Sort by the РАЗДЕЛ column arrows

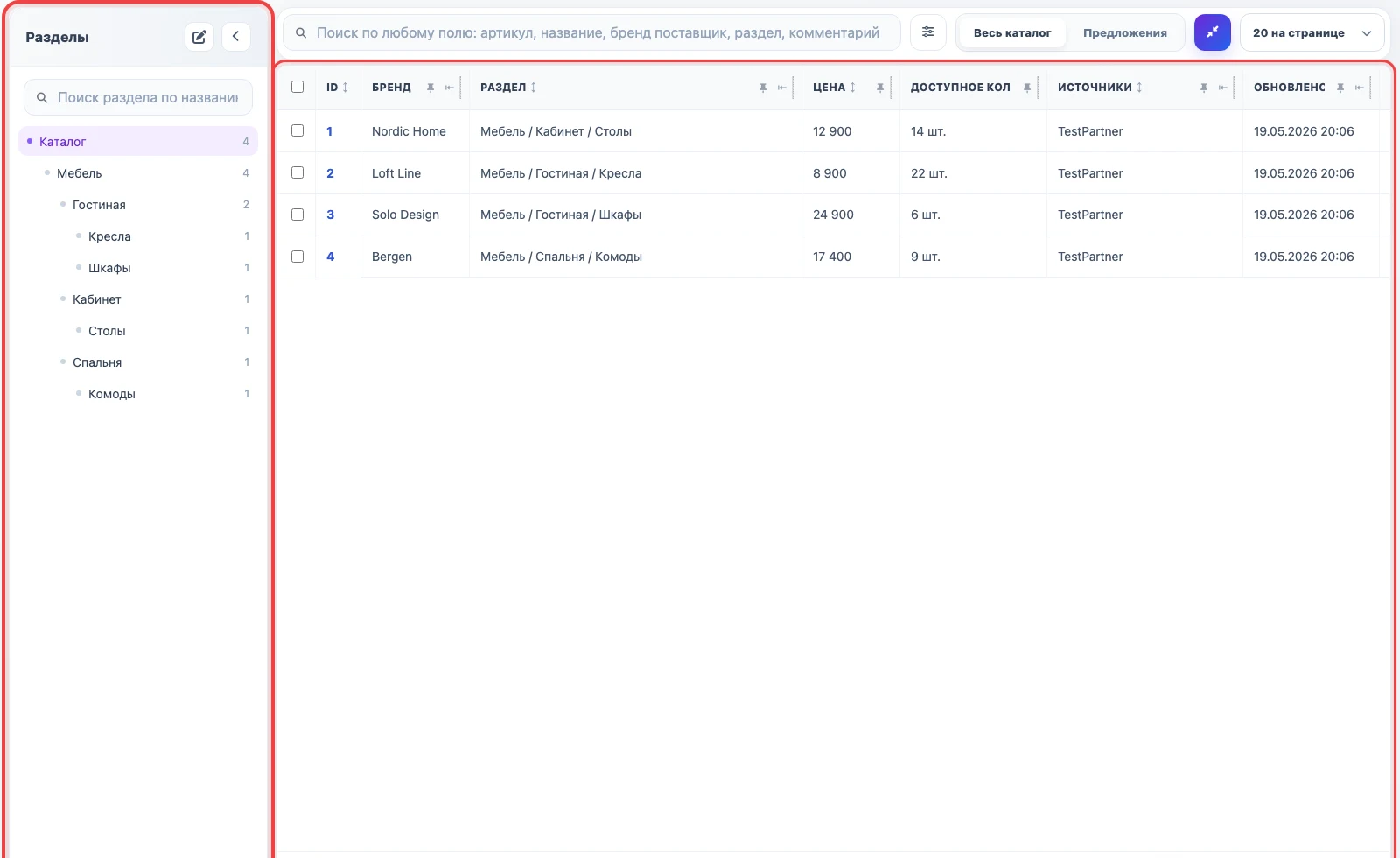pos(533,88)
